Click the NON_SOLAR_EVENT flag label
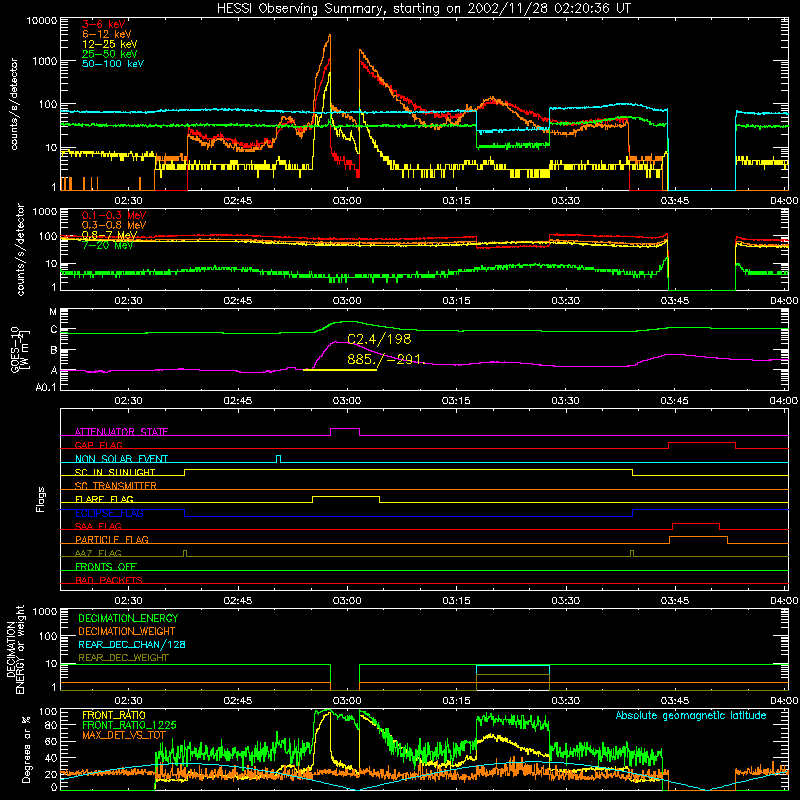The width and height of the screenshot is (800, 800). tap(121, 459)
